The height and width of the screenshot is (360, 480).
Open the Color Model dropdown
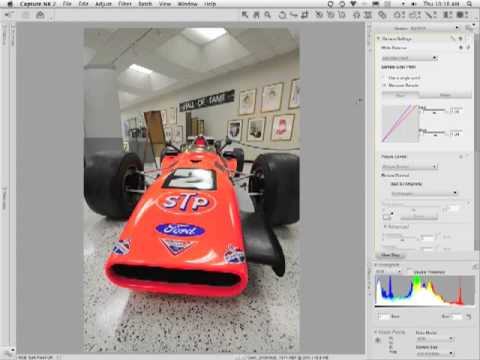[435, 339]
